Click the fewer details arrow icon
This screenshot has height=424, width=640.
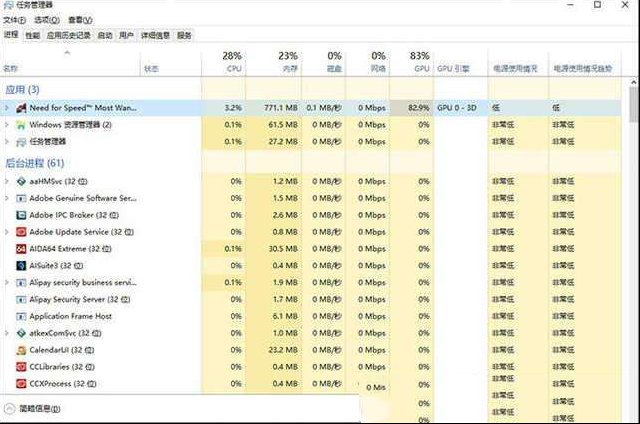(x=10, y=408)
